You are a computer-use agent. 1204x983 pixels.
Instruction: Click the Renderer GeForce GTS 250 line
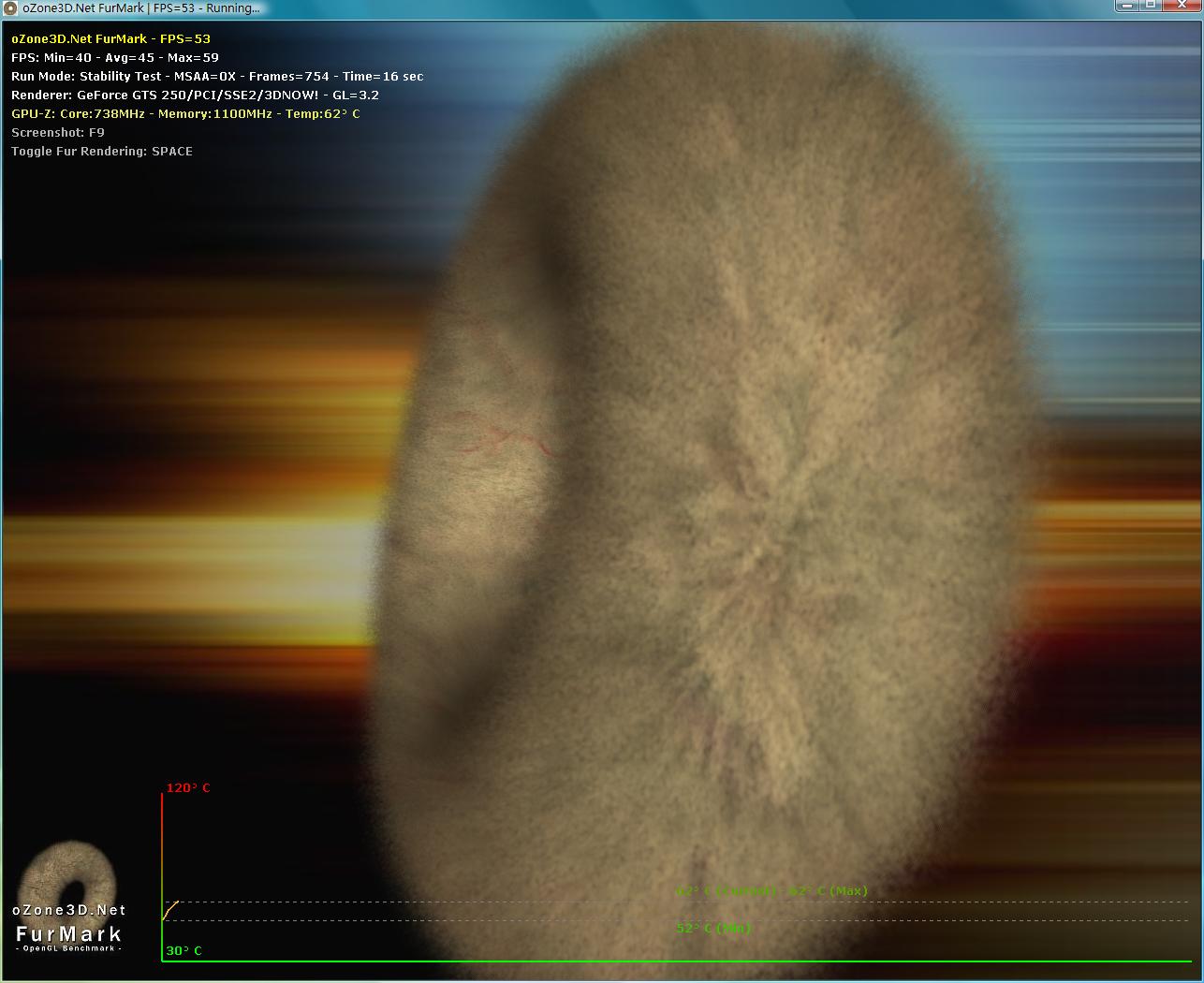(x=195, y=95)
